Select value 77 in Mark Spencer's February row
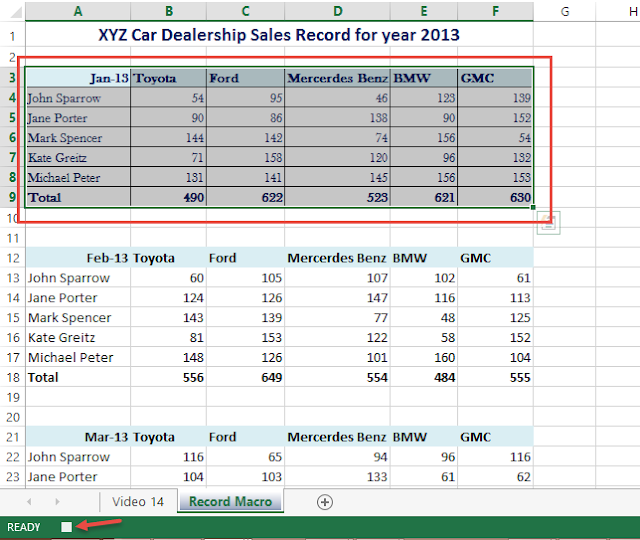This screenshot has height=540, width=640. (x=338, y=318)
